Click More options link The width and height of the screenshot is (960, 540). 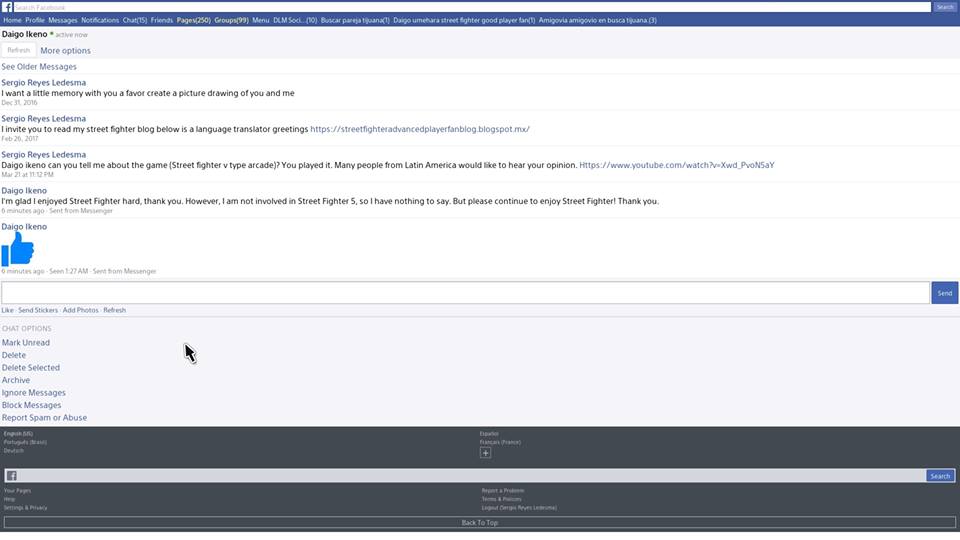point(66,51)
